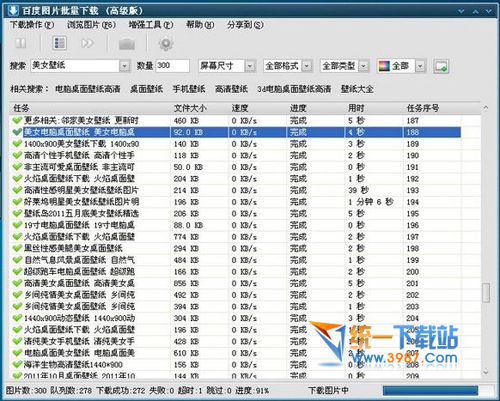Select row 自然气息风景桌面壁纸
Screen dimensions: 500x401
click(236, 260)
